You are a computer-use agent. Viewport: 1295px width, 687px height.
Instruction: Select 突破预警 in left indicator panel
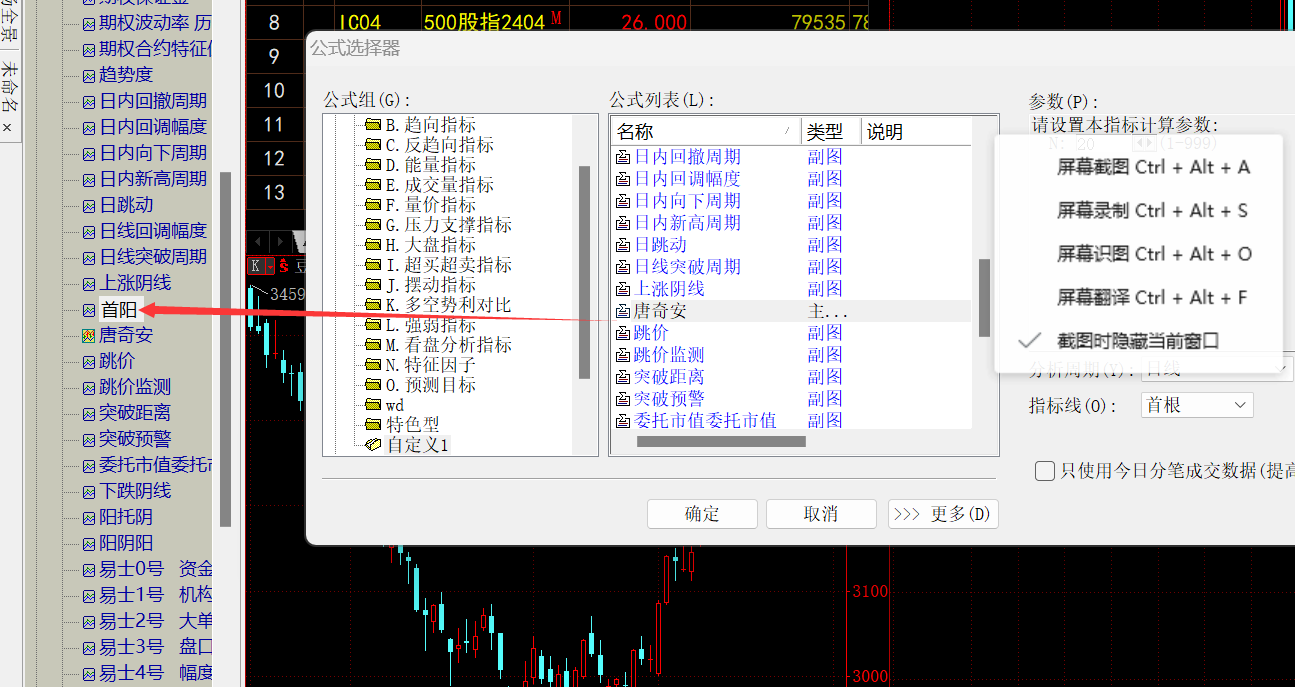135,439
